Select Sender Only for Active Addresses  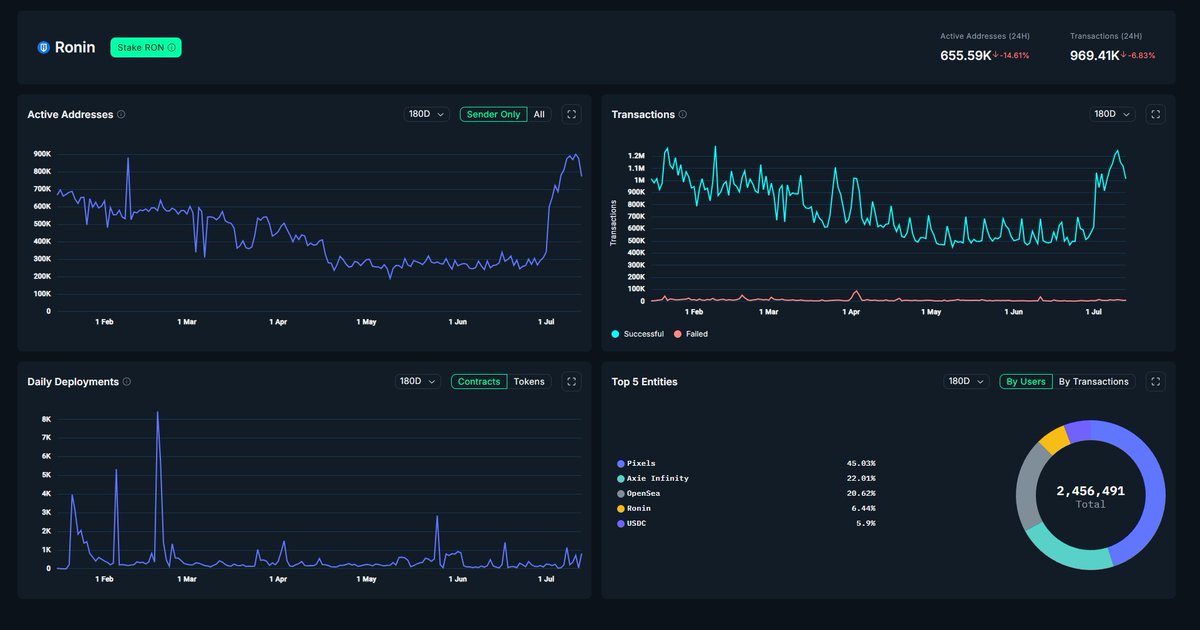493,114
